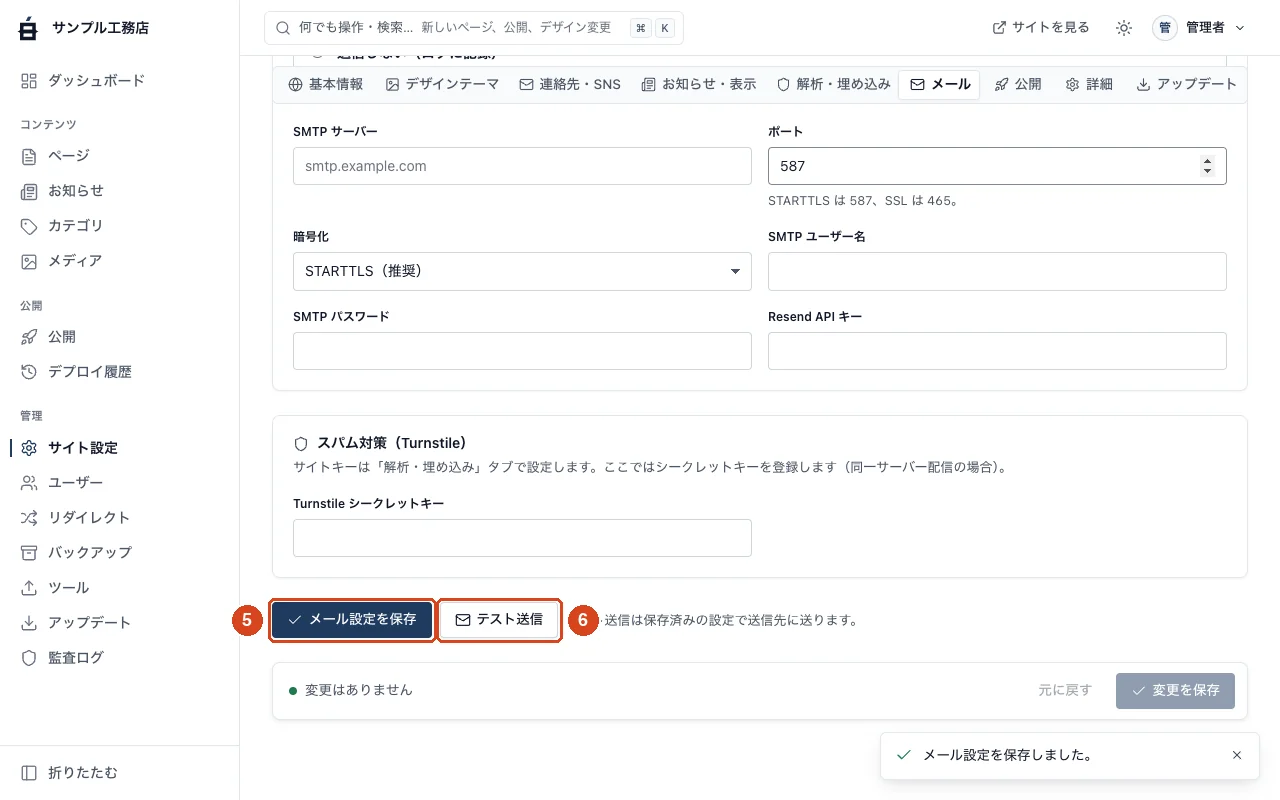This screenshot has height=800, width=1280.
Task: Open the 暗号化 STARTTLS dropdown
Action: click(x=522, y=271)
